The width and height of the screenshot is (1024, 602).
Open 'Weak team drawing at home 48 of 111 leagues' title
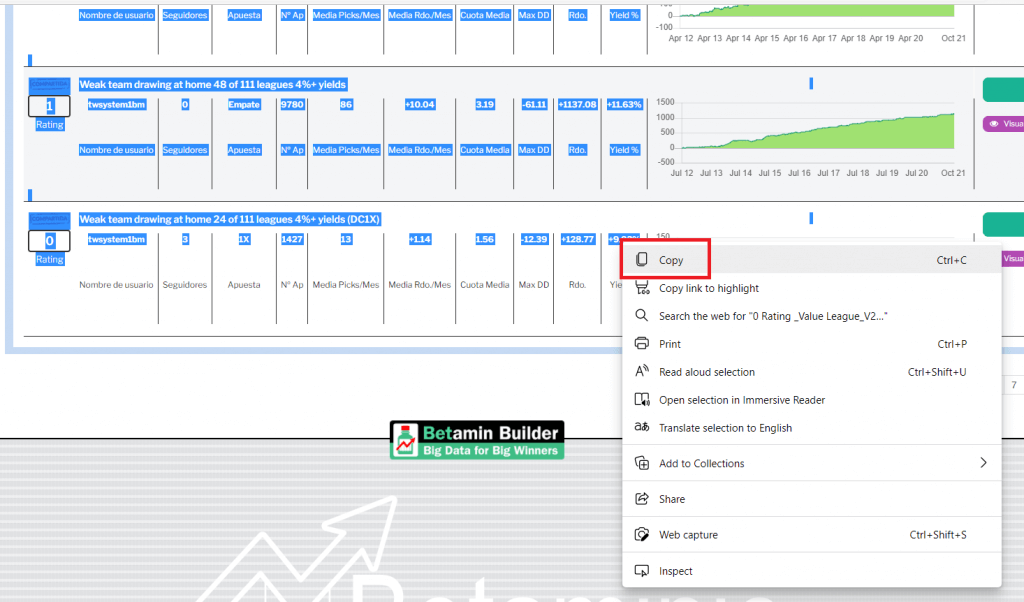(x=213, y=84)
